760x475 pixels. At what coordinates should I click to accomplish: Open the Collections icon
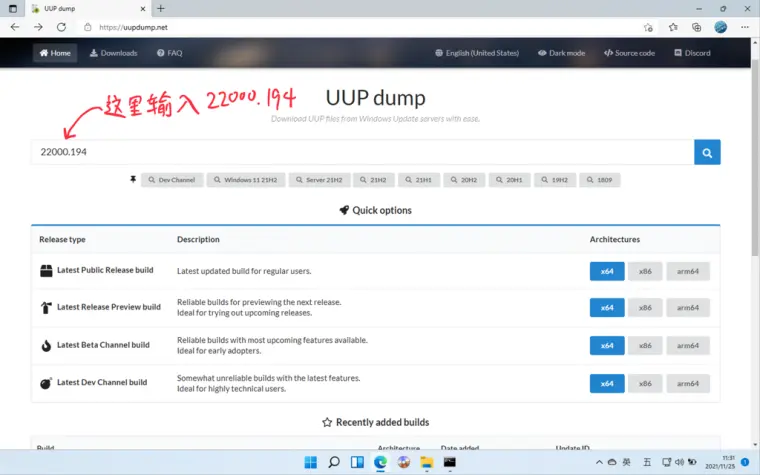pos(697,27)
